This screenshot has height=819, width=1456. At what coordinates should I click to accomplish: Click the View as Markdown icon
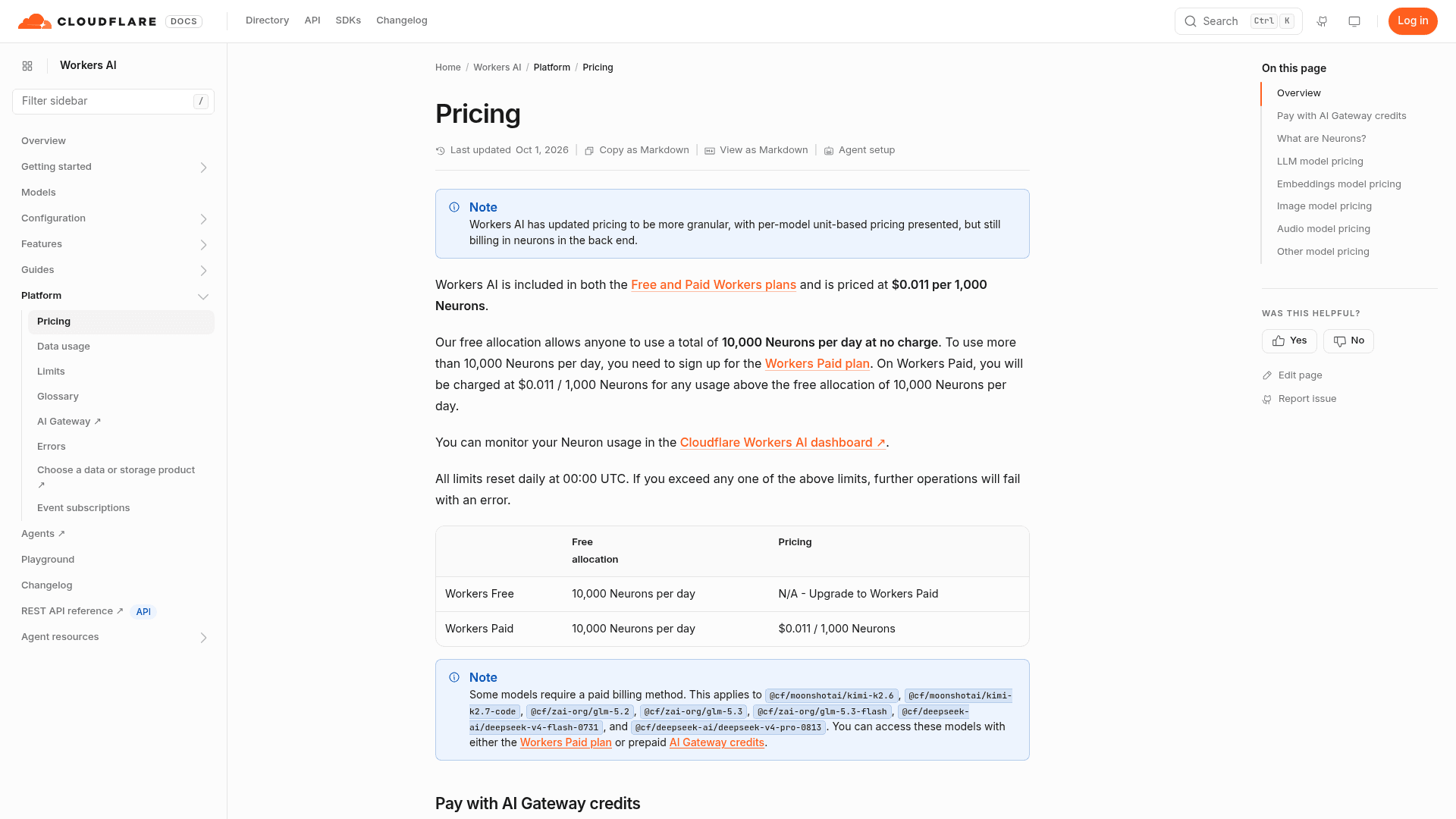710,151
